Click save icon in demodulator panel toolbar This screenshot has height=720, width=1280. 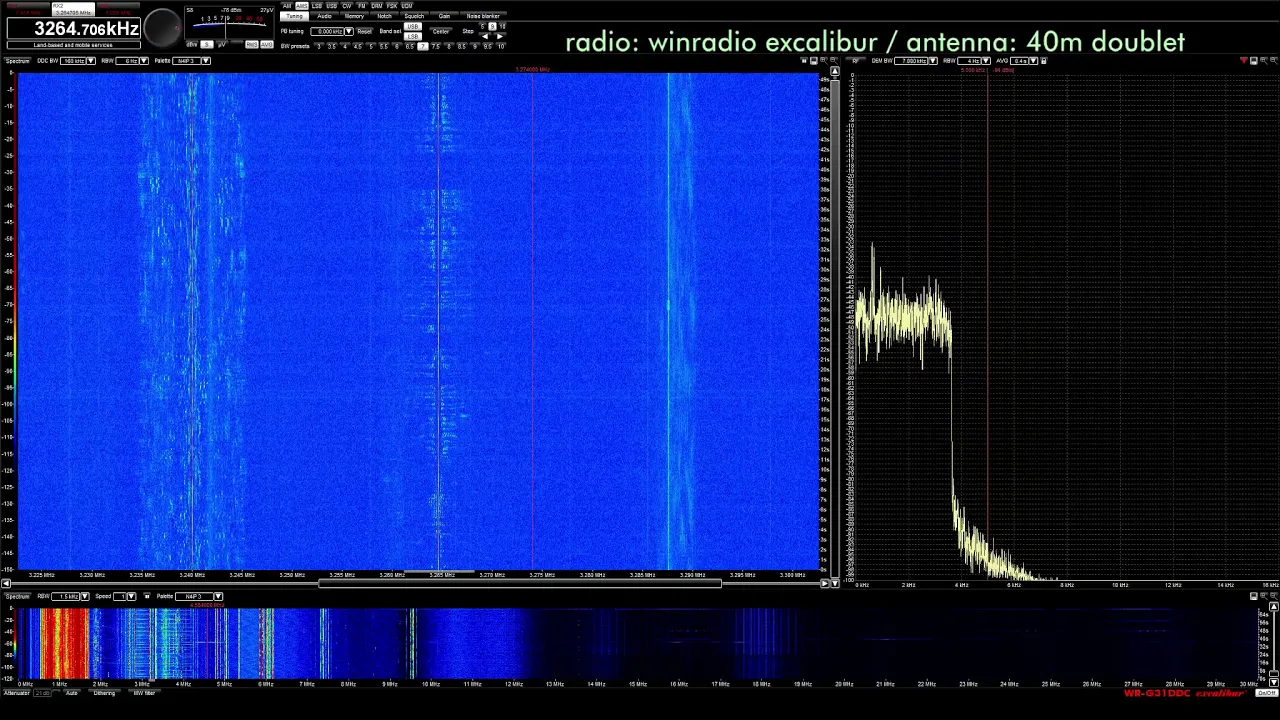pos(1253,61)
